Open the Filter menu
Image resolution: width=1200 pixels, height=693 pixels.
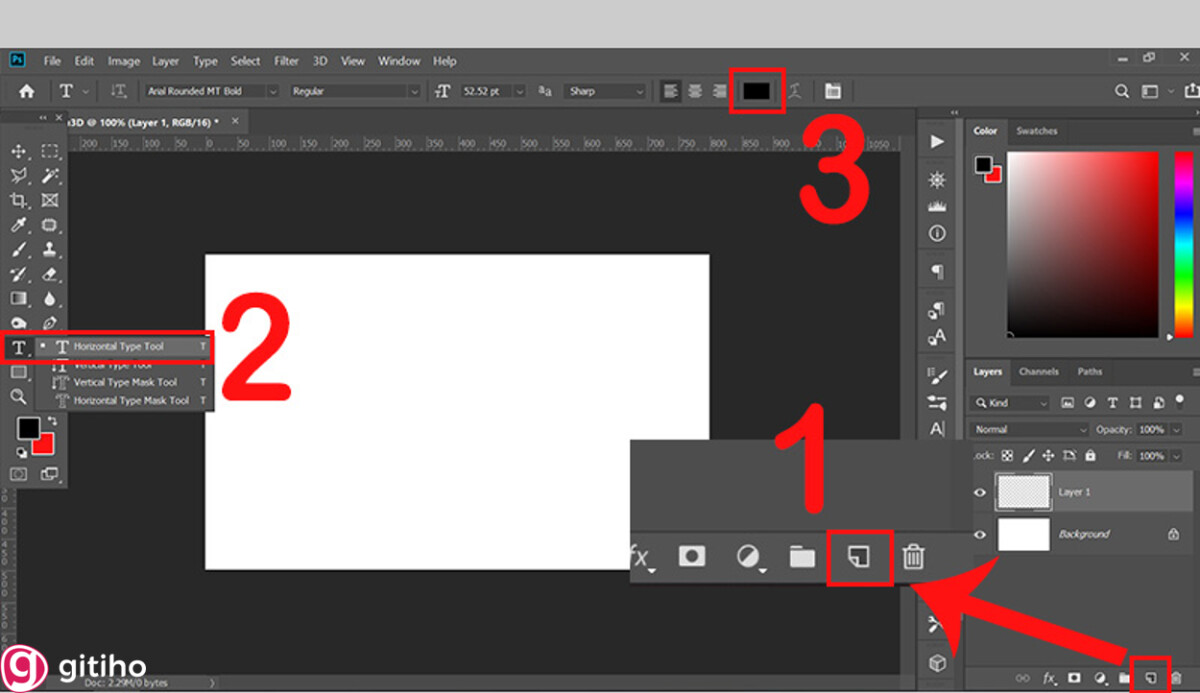coord(286,61)
